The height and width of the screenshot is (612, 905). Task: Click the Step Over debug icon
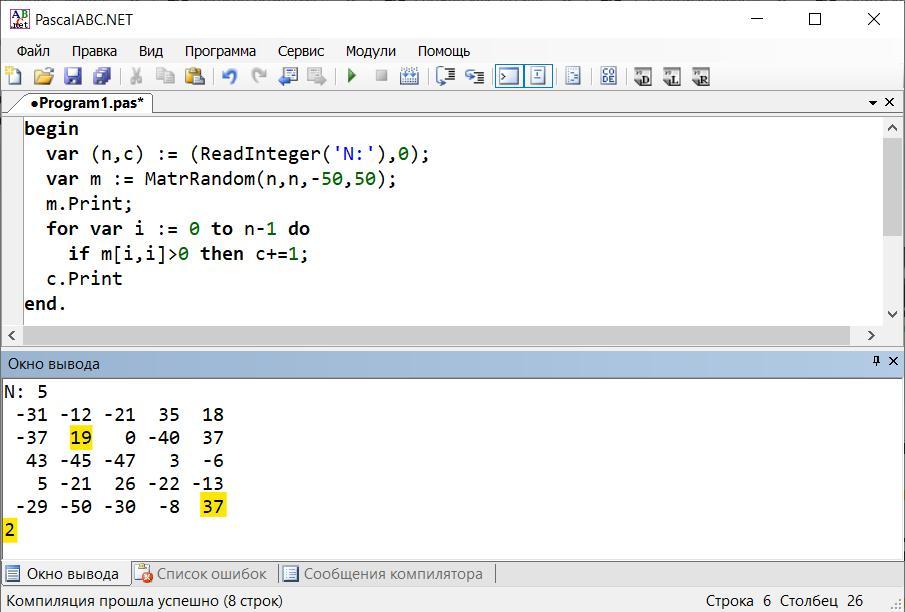tap(475, 76)
